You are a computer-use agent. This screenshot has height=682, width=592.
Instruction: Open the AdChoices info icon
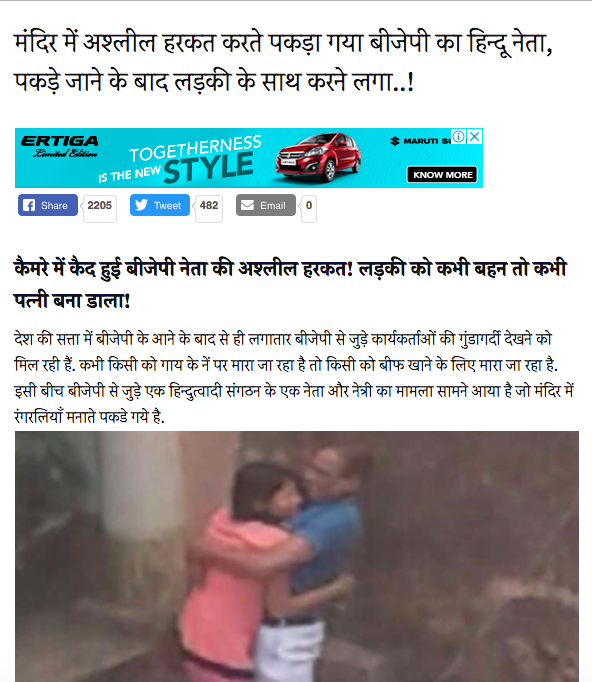tap(458, 136)
